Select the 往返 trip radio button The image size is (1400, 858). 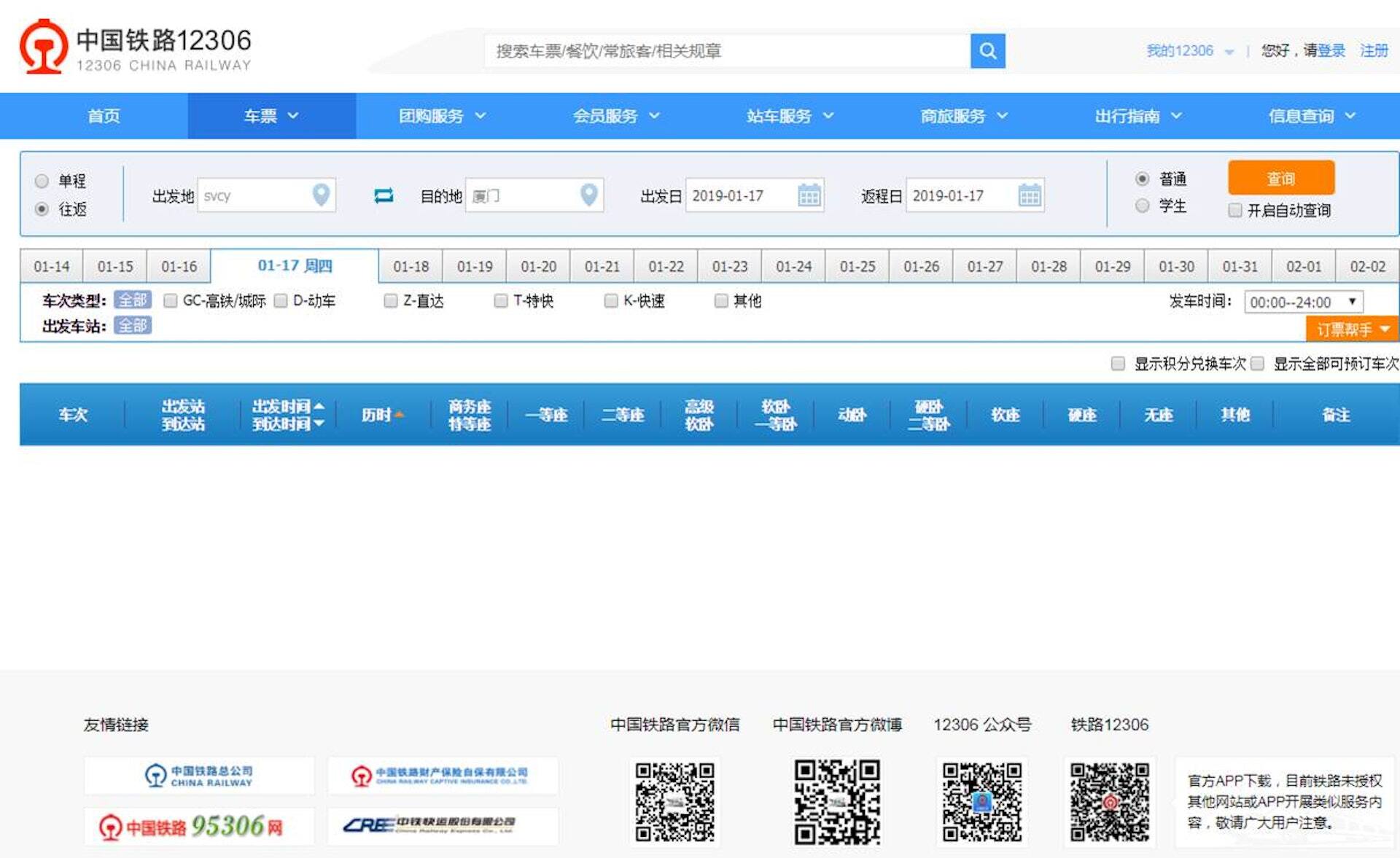coord(42,209)
